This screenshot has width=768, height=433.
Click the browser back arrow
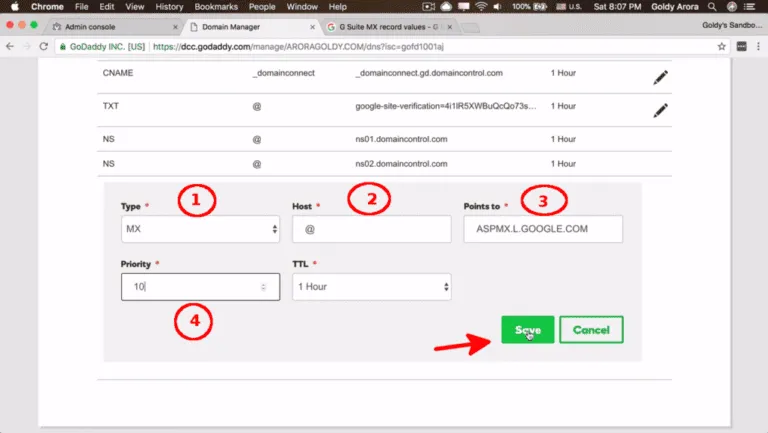pos(10,47)
